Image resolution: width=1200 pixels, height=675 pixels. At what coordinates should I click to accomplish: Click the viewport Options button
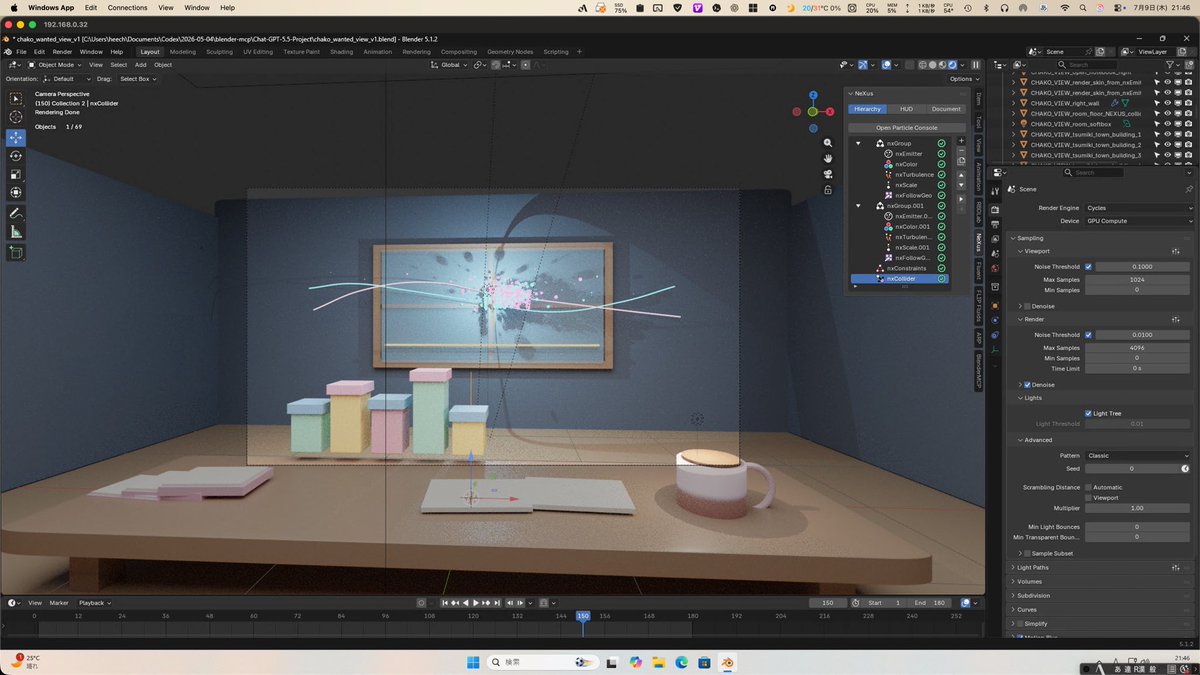[x=963, y=79]
